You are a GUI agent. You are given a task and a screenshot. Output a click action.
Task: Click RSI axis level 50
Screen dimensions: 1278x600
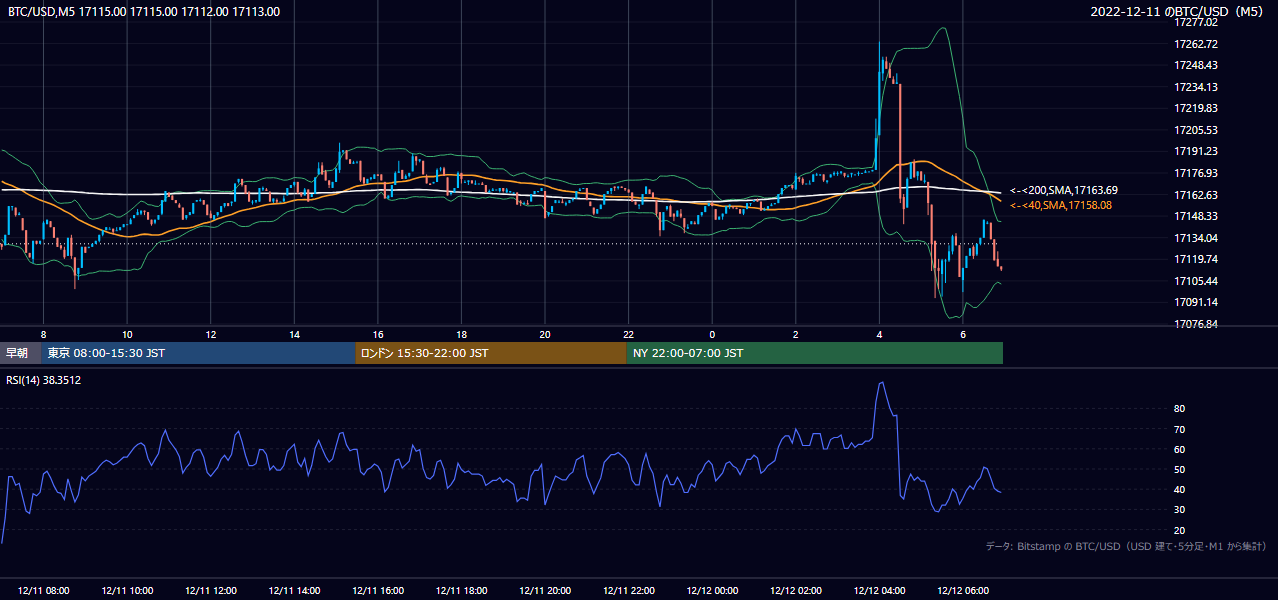(1180, 469)
